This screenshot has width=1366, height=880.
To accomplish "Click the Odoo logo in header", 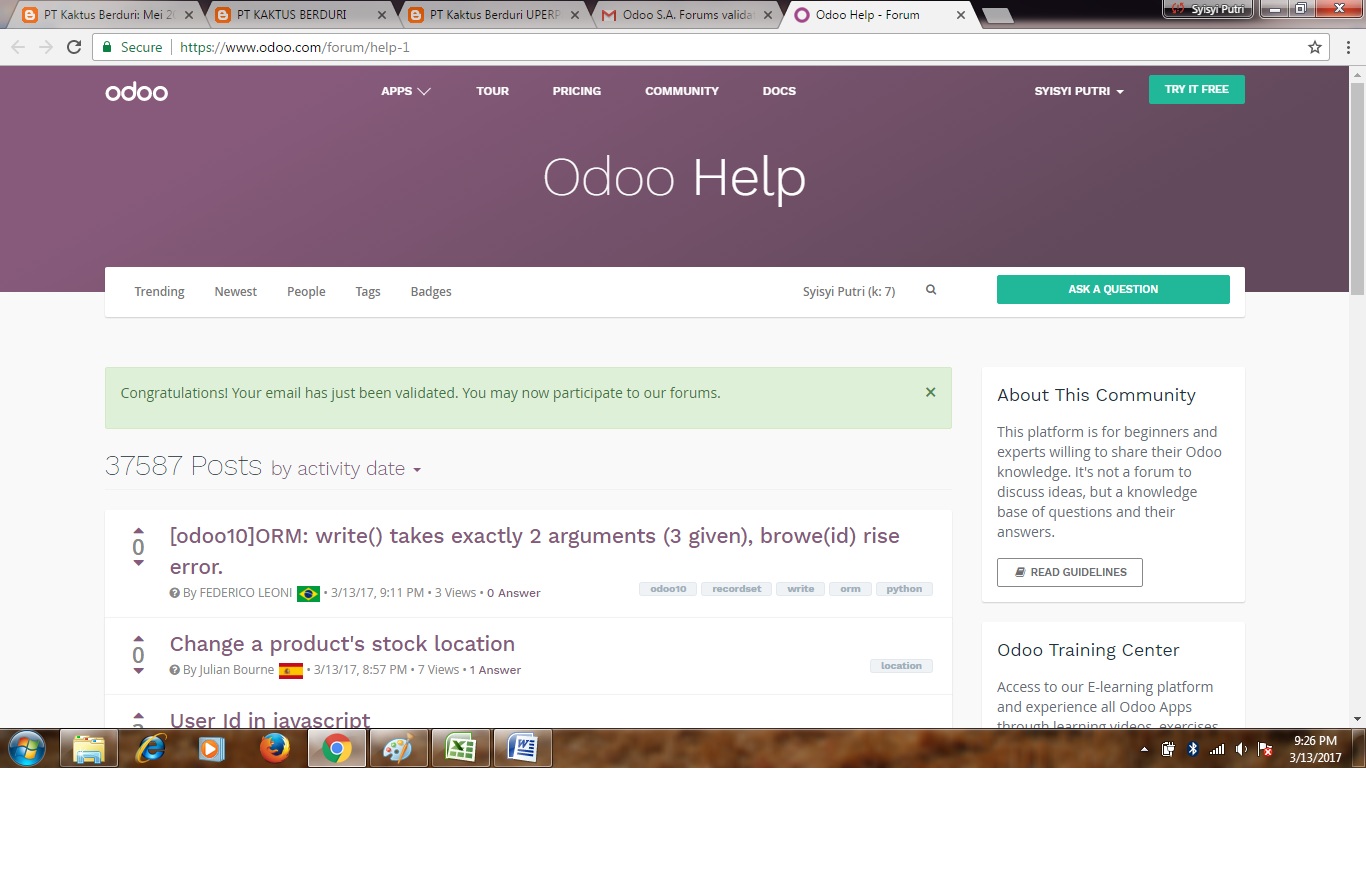I will click(136, 92).
